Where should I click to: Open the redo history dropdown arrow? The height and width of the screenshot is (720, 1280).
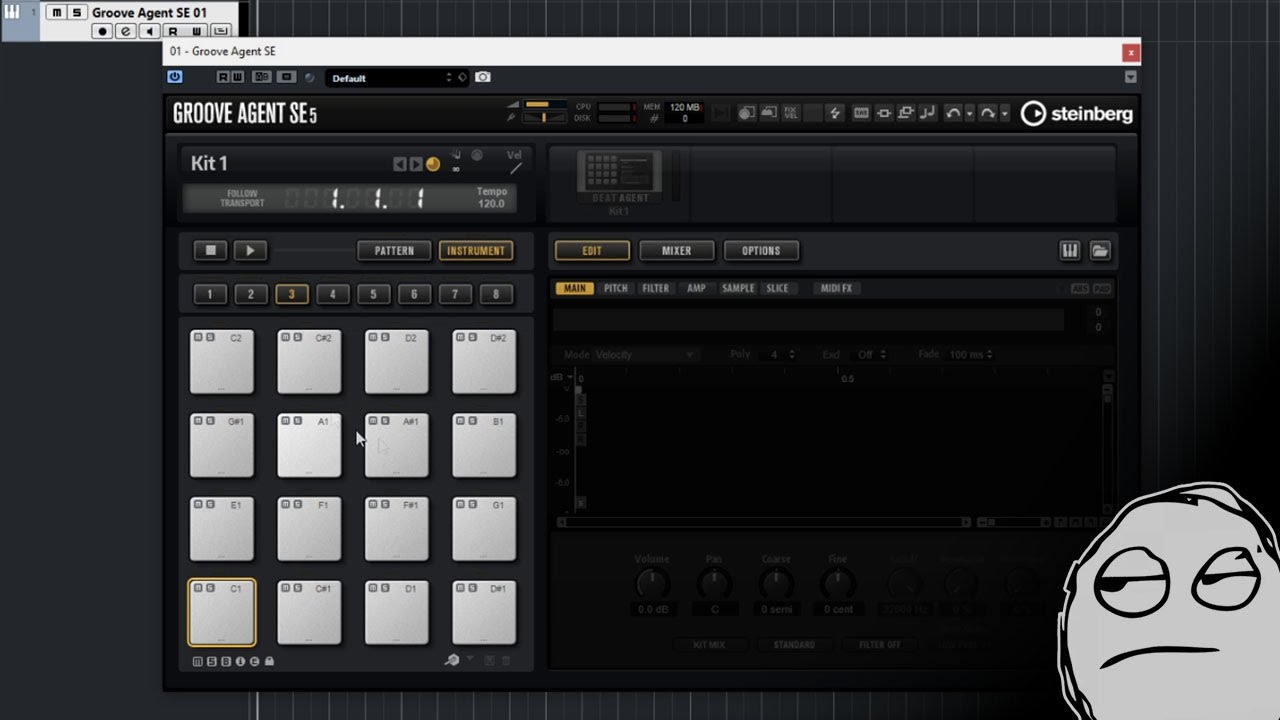1004,114
